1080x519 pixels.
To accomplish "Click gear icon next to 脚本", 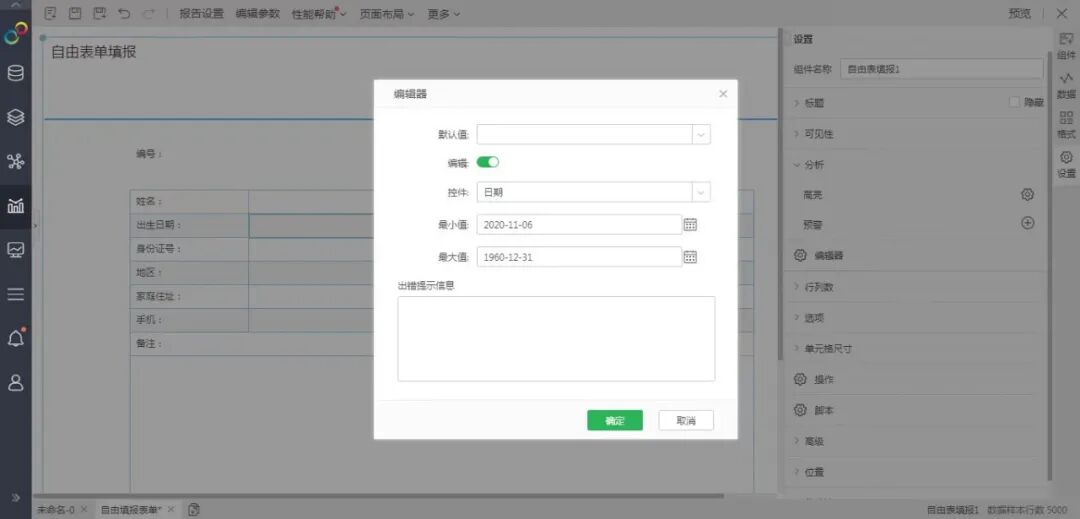I will click(800, 410).
